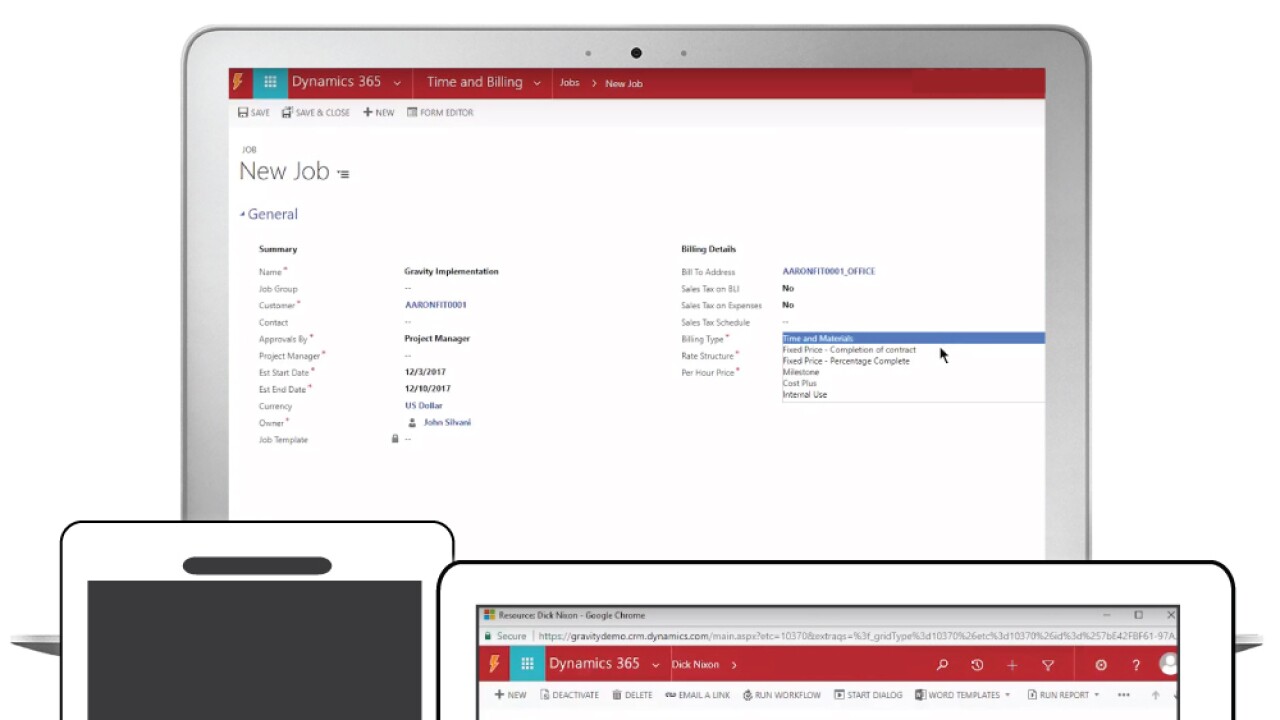
Task: Click the Save & Close toolbar button
Action: (x=316, y=113)
